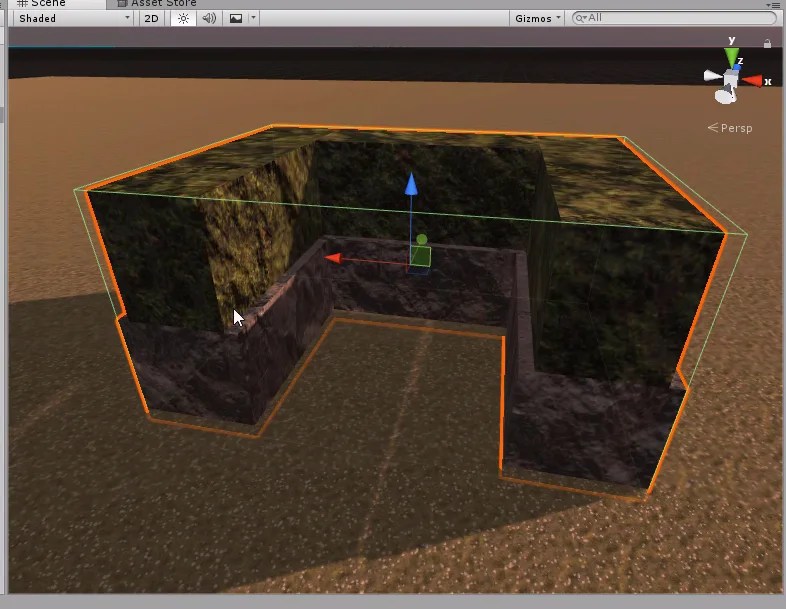Viewport: 786px width, 609px height.
Task: Click the scene search field
Action: pos(674,18)
